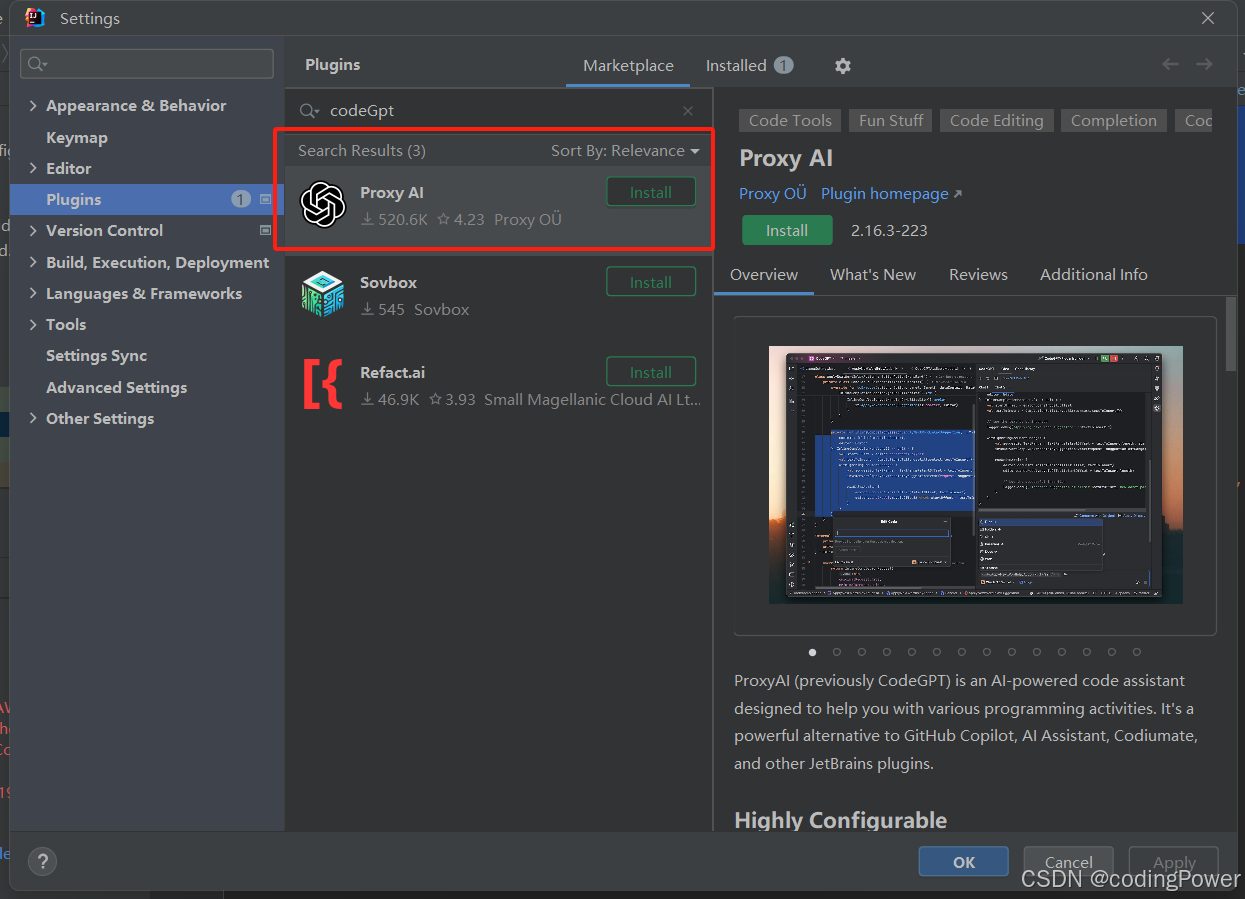Click the Proxy AI name in results
Screen dimensions: 1245x899
[392, 192]
